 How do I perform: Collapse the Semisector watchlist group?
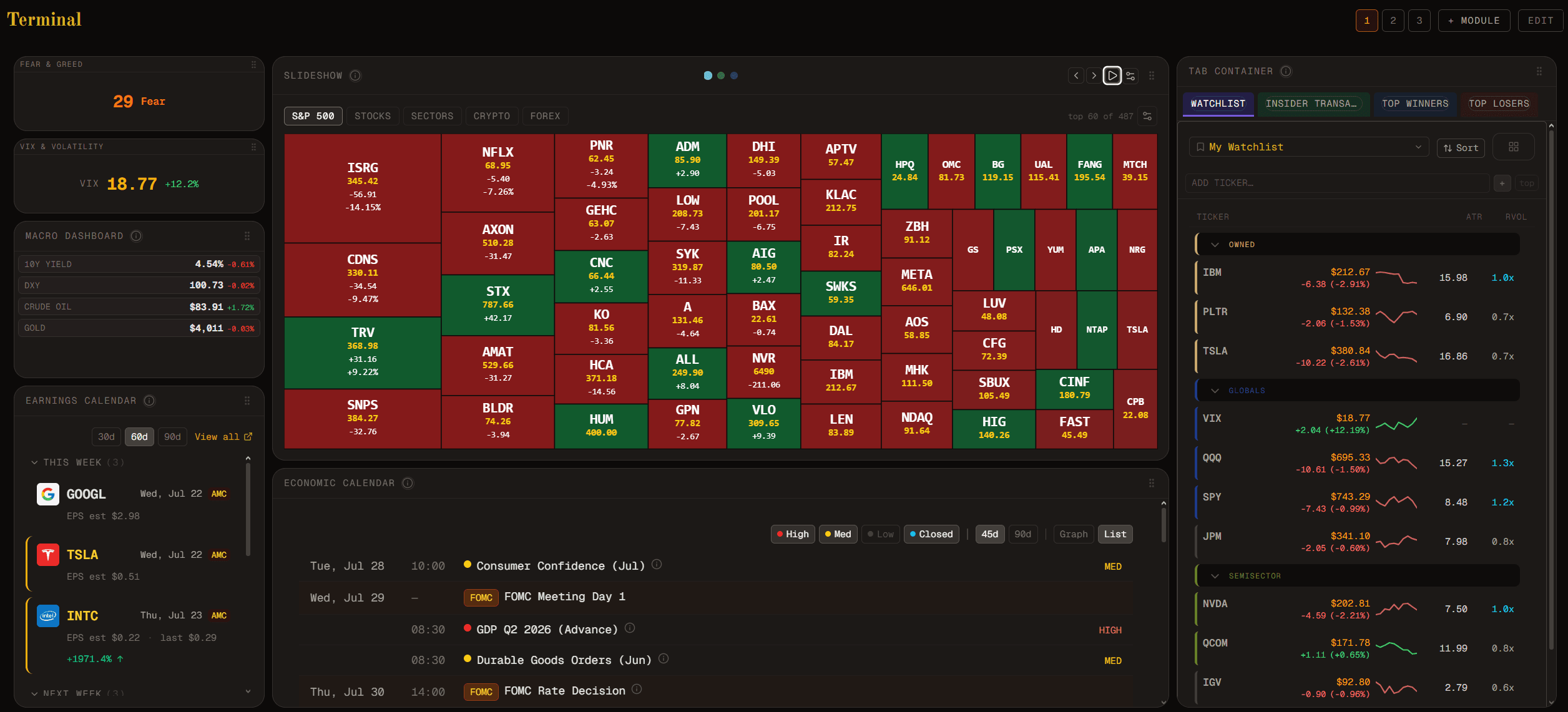(1358, 576)
